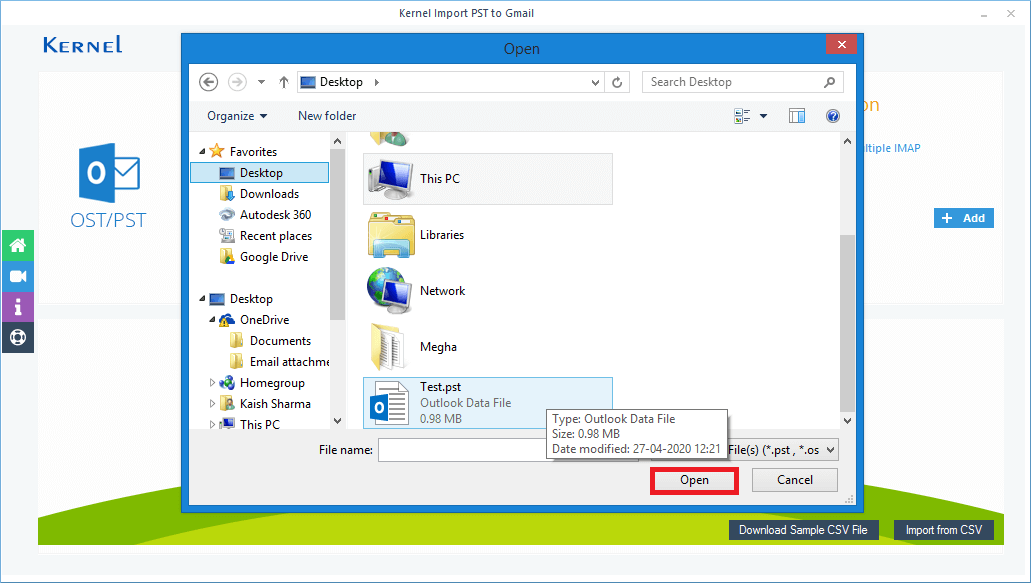
Task: Open the video camera icon in Kernel sidebar
Action: tap(18, 276)
